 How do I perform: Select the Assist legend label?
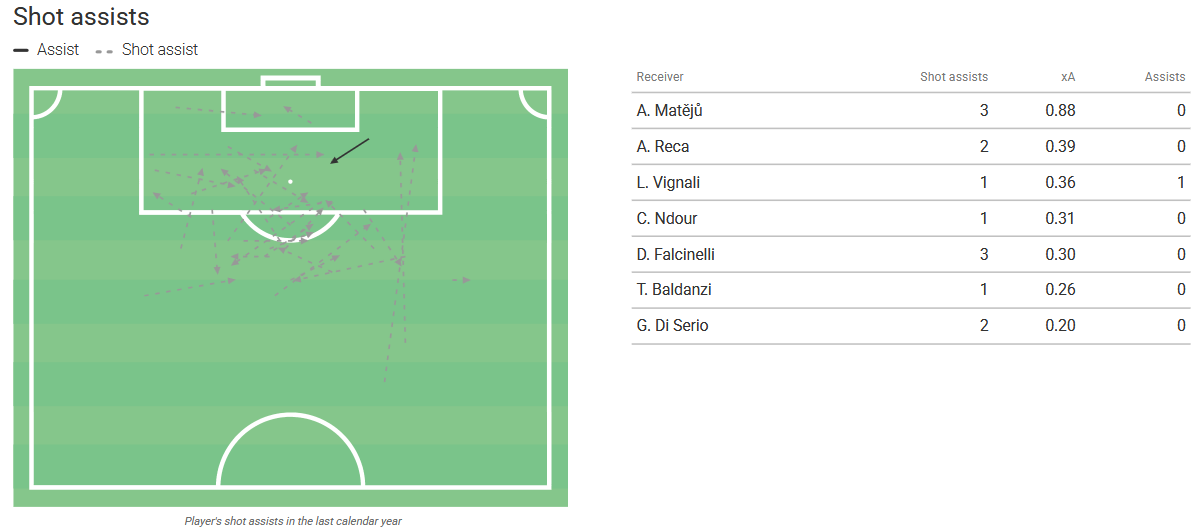coord(58,49)
